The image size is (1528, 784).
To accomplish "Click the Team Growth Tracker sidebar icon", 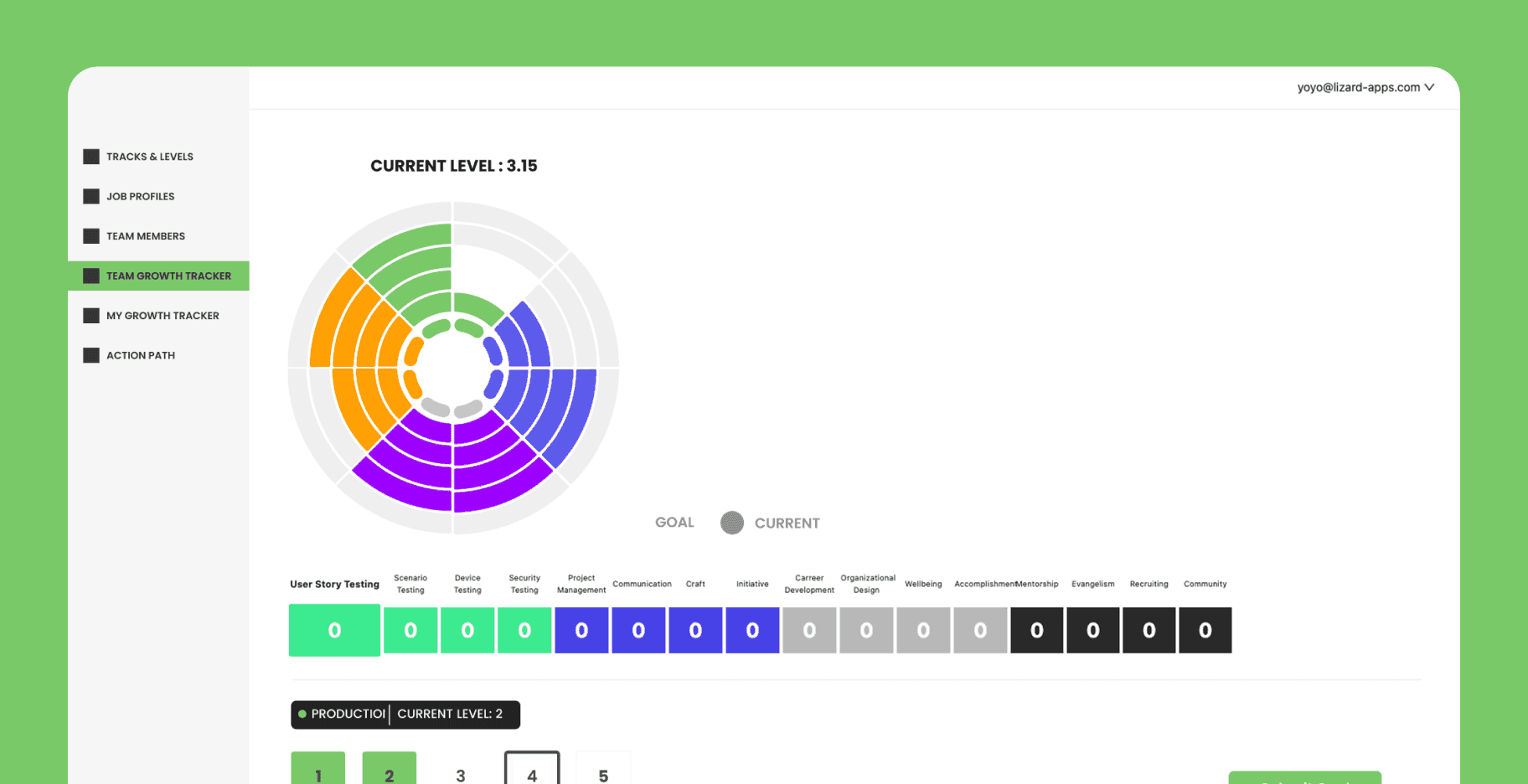I will point(91,276).
